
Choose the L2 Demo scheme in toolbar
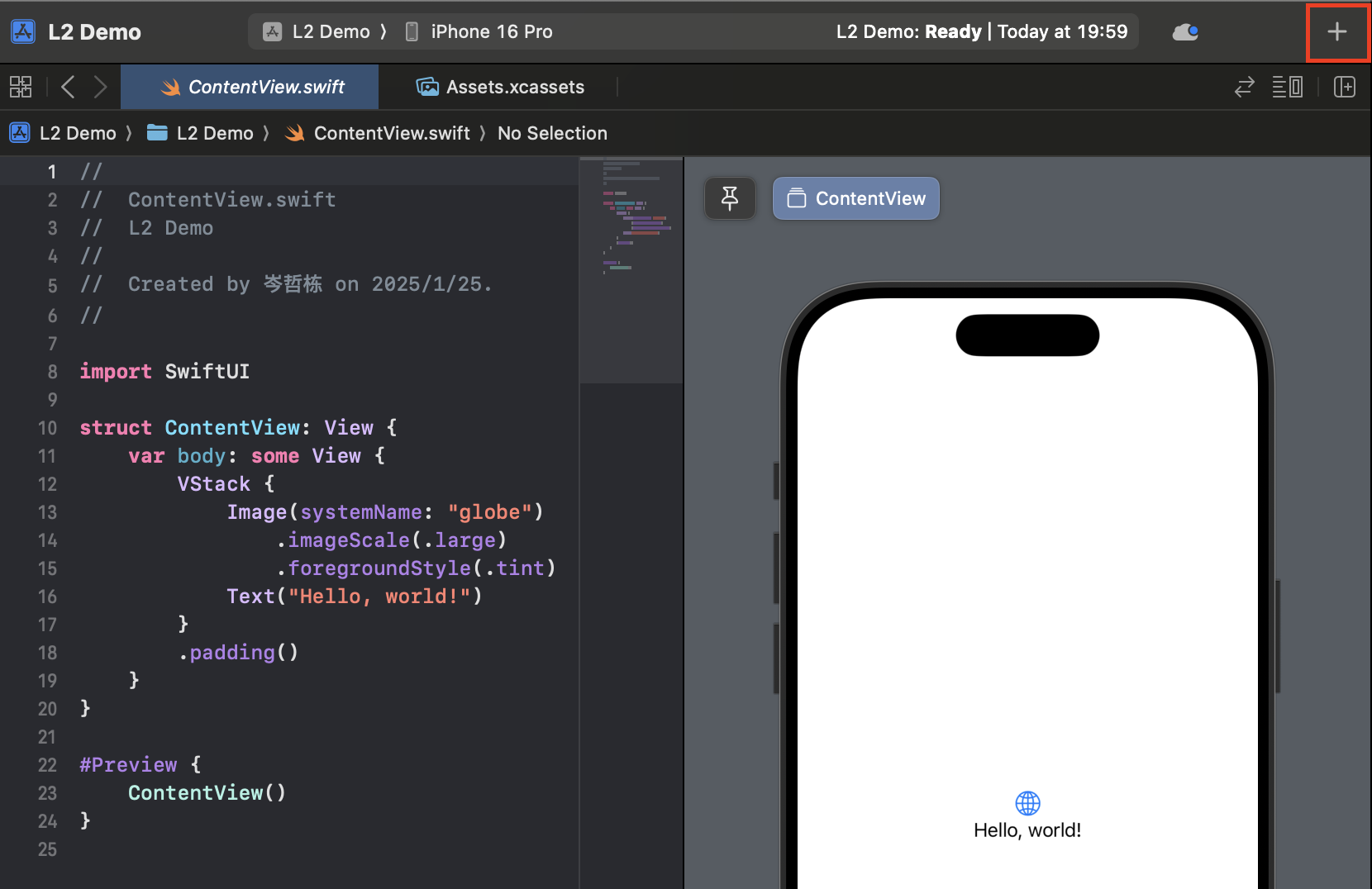coord(317,32)
